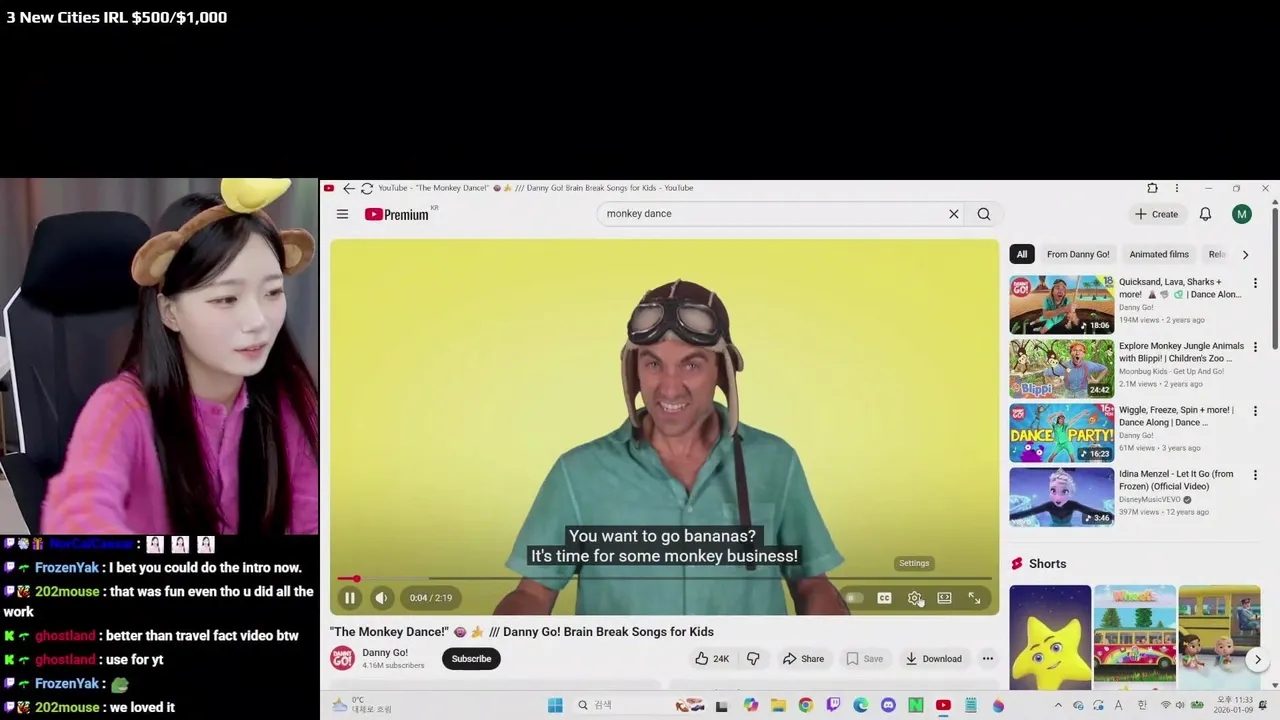Click Idina Menzel - Let It Go title

point(1176,480)
